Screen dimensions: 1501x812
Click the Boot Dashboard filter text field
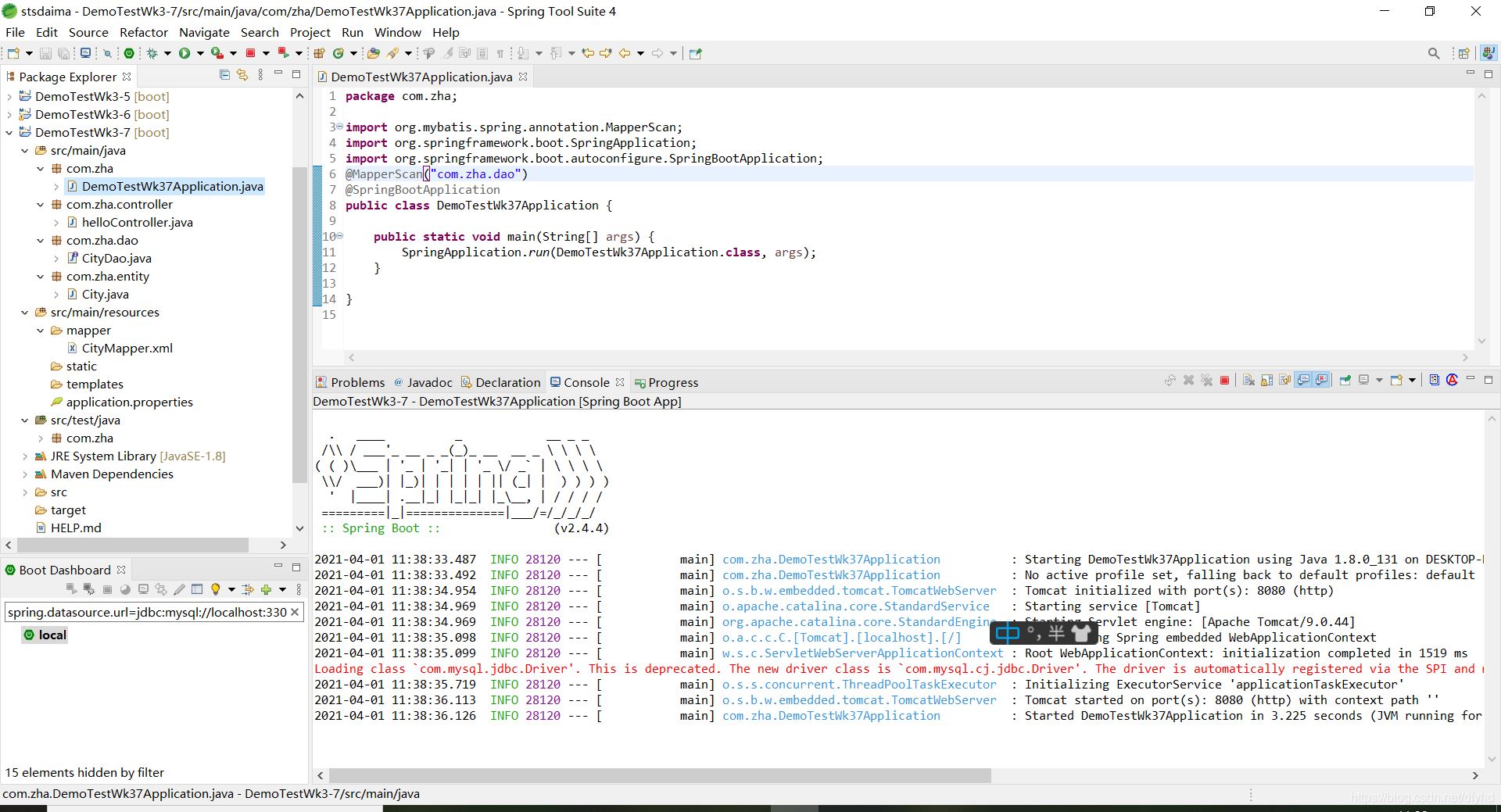146,612
